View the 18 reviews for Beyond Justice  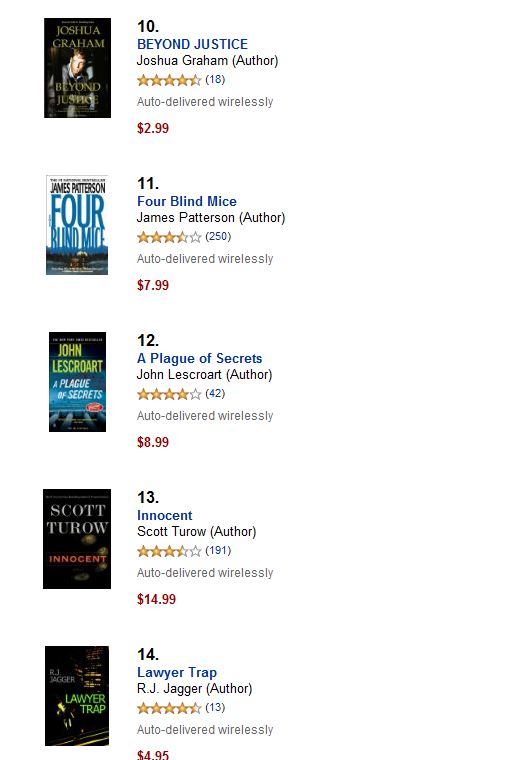coord(215,79)
